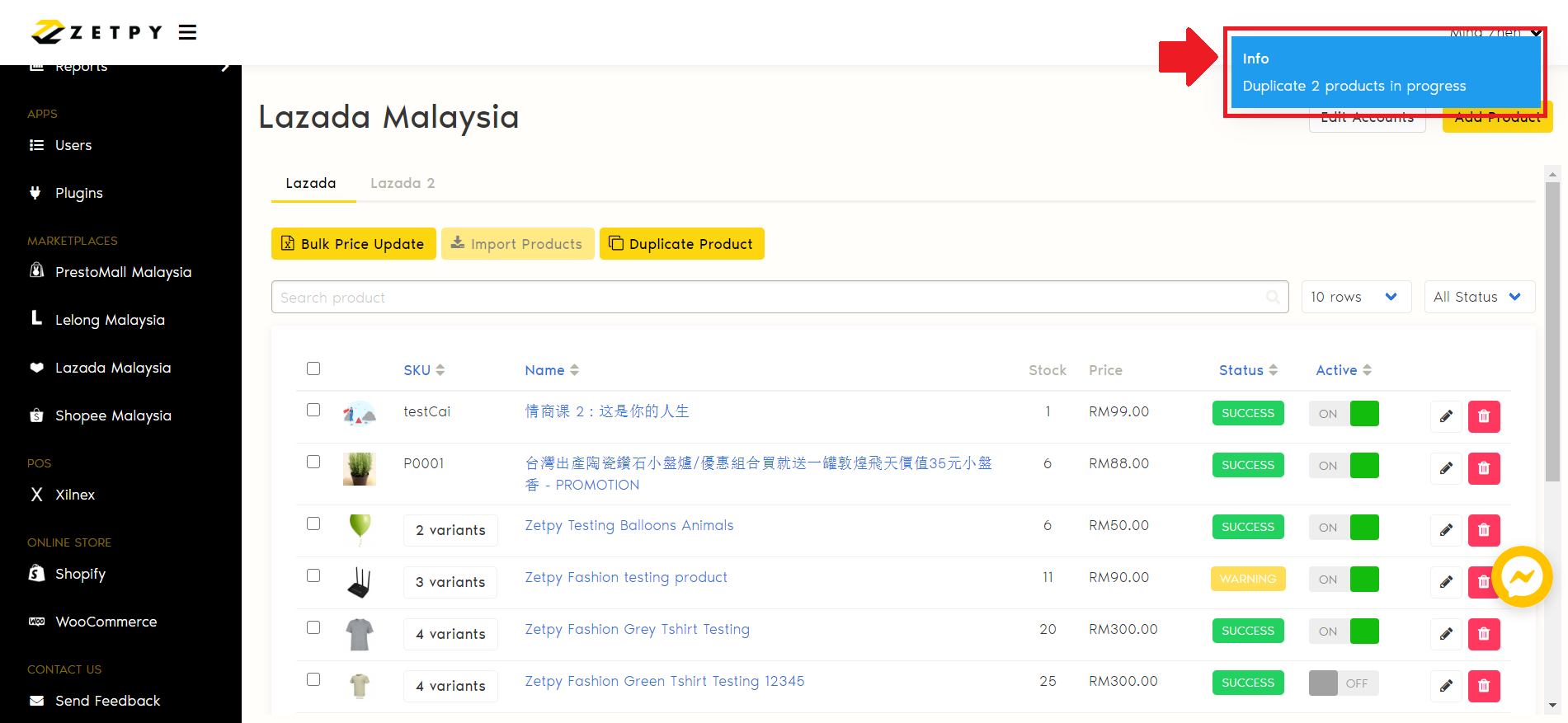The height and width of the screenshot is (723, 1568).
Task: Open the Messenger chat bubble
Action: (1521, 577)
